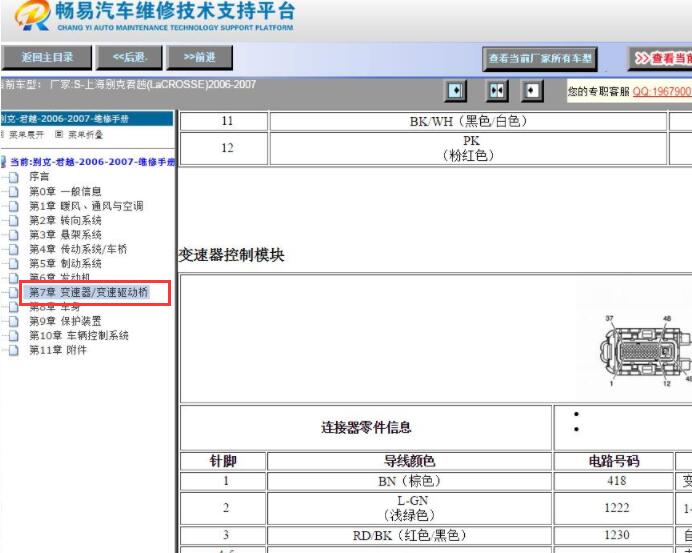This screenshot has width=692, height=553.
Task: Go forward with the >>前进 button
Action: click(199, 57)
